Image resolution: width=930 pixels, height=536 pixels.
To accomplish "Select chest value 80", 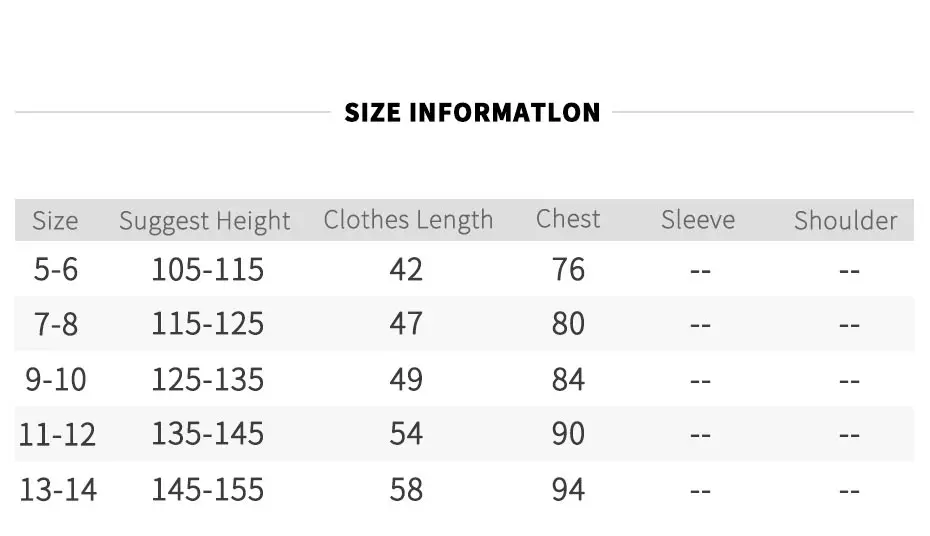I will (x=568, y=324).
